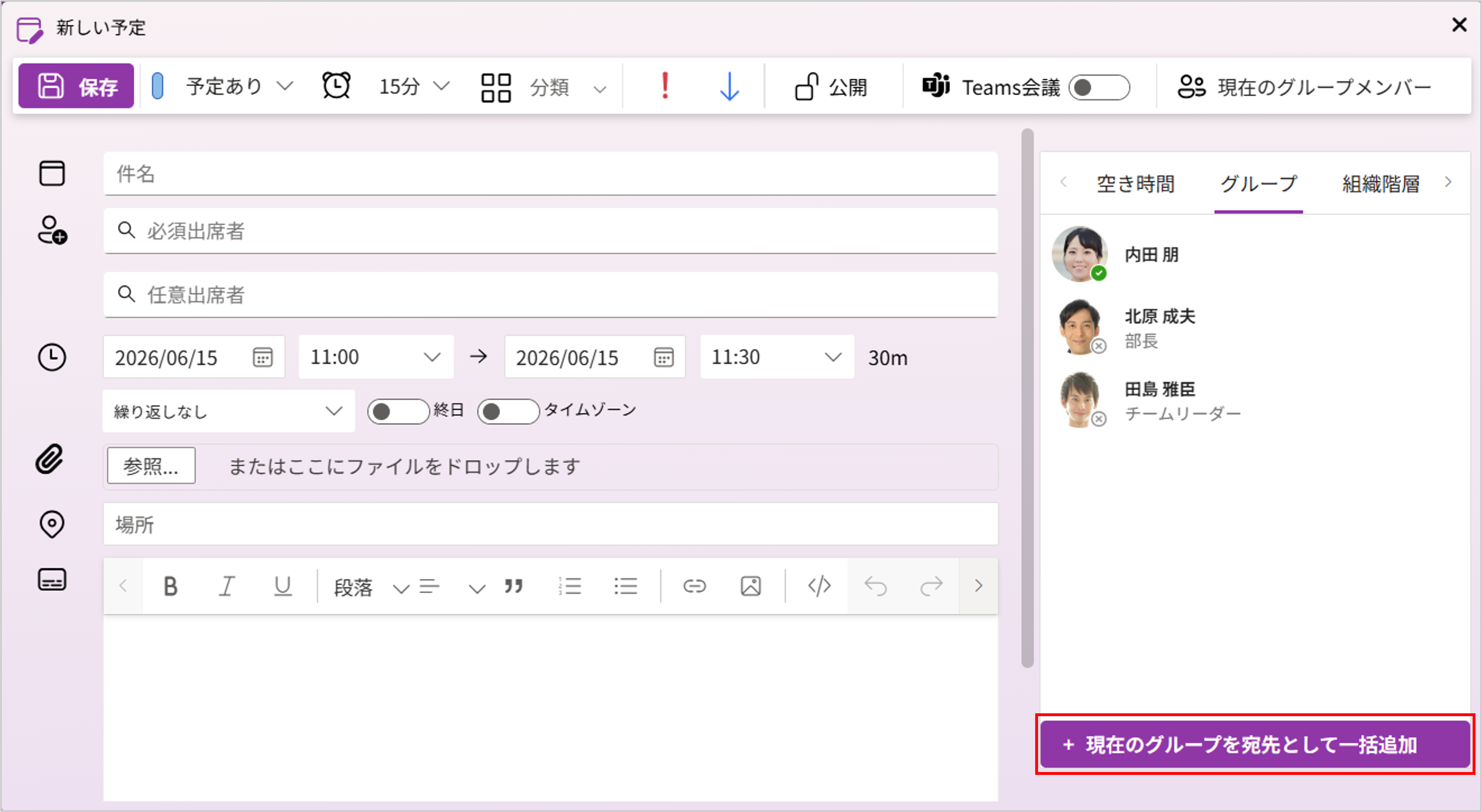
Task: Open the 予定あり status dropdown
Action: click(240, 87)
